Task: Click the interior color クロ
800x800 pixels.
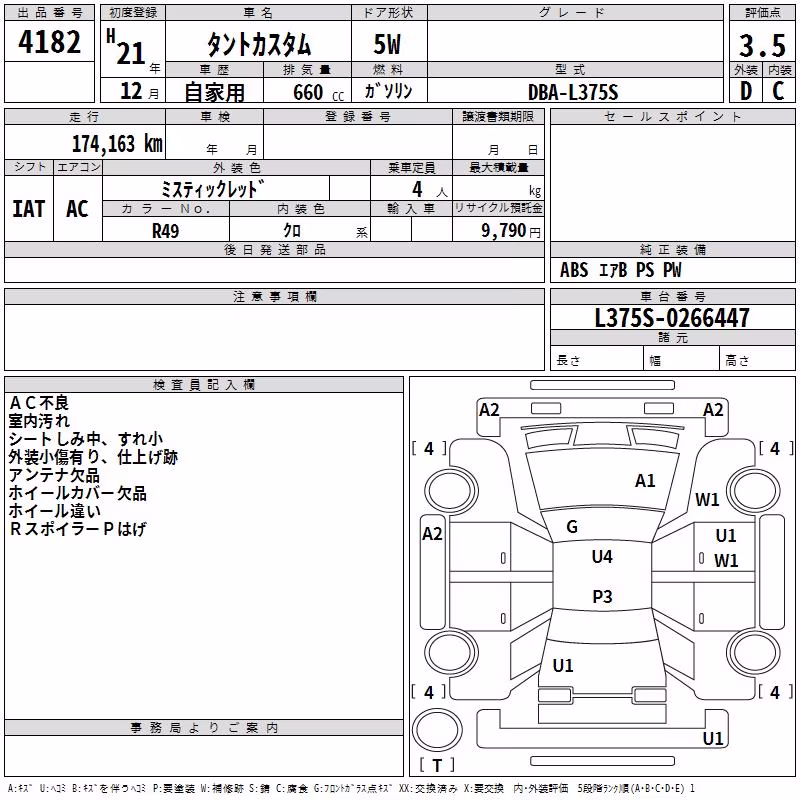Action: (292, 231)
